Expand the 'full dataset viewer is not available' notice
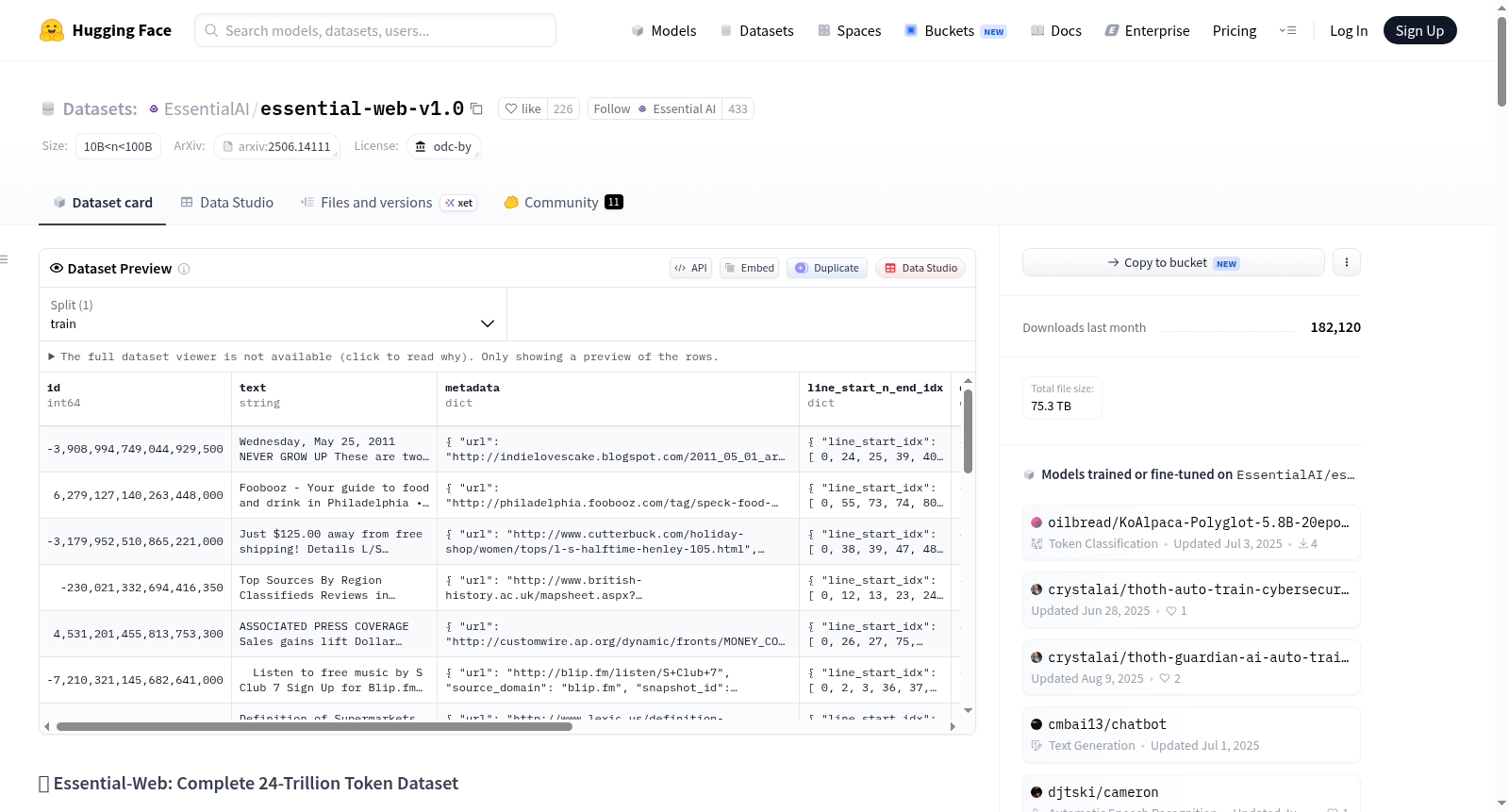The image size is (1509, 812). pos(383,356)
